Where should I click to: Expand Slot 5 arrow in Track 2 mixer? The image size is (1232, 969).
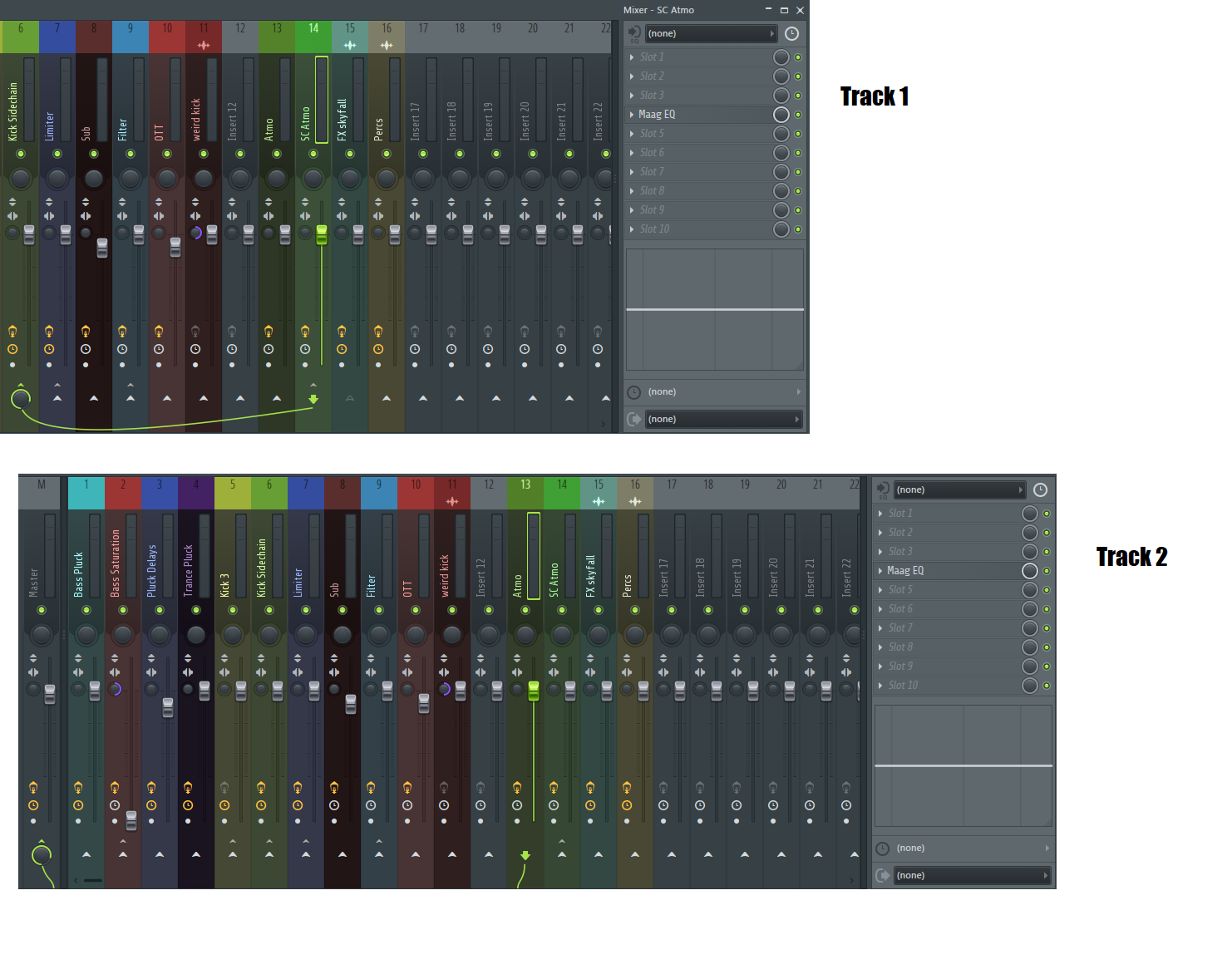(x=880, y=590)
